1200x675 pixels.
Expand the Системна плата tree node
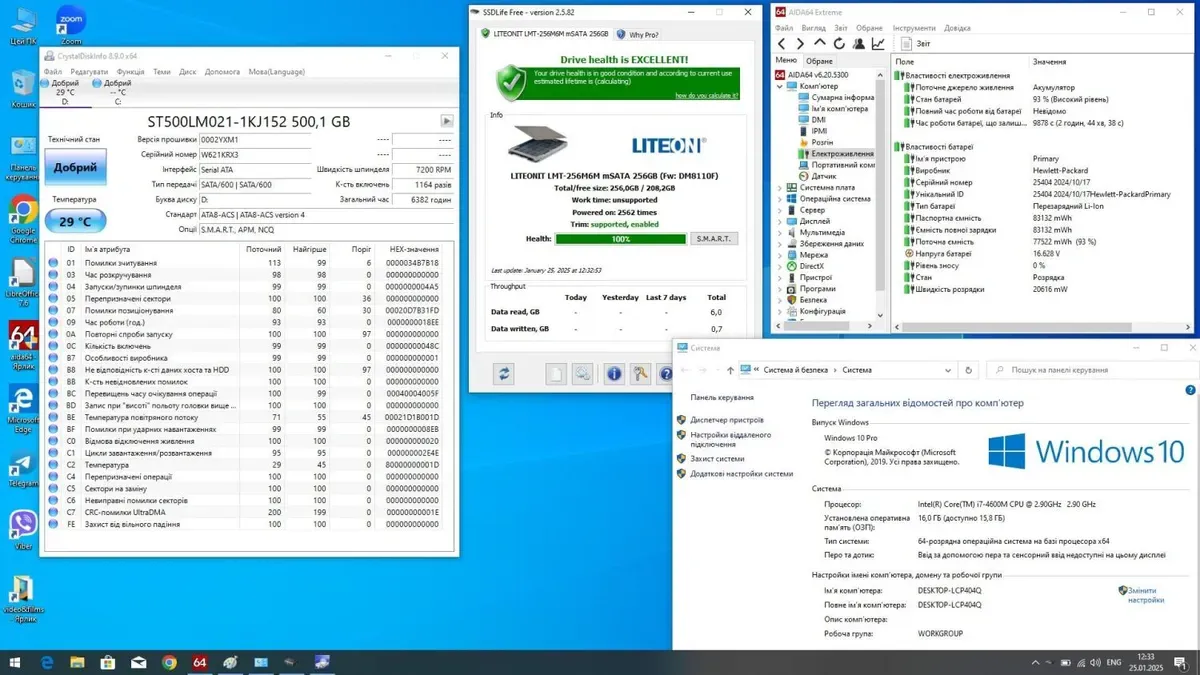780,187
